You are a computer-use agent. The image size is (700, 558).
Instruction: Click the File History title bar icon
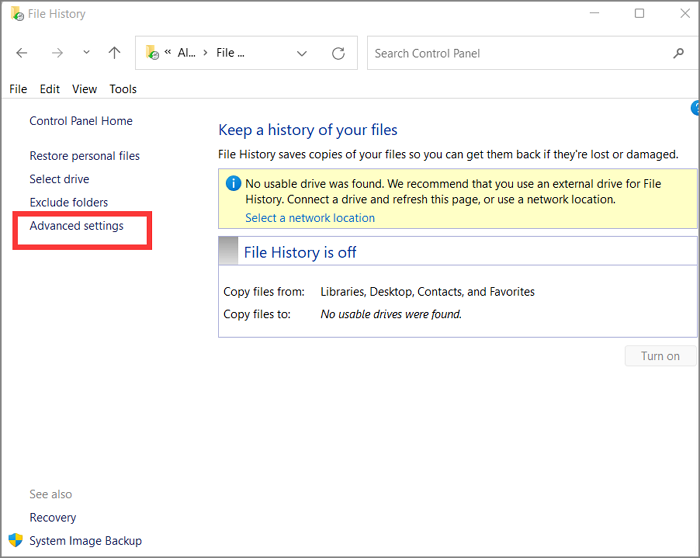pos(16,14)
